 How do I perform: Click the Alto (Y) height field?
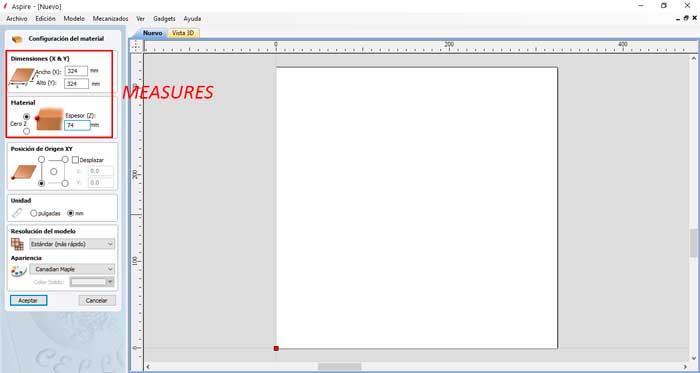click(76, 83)
